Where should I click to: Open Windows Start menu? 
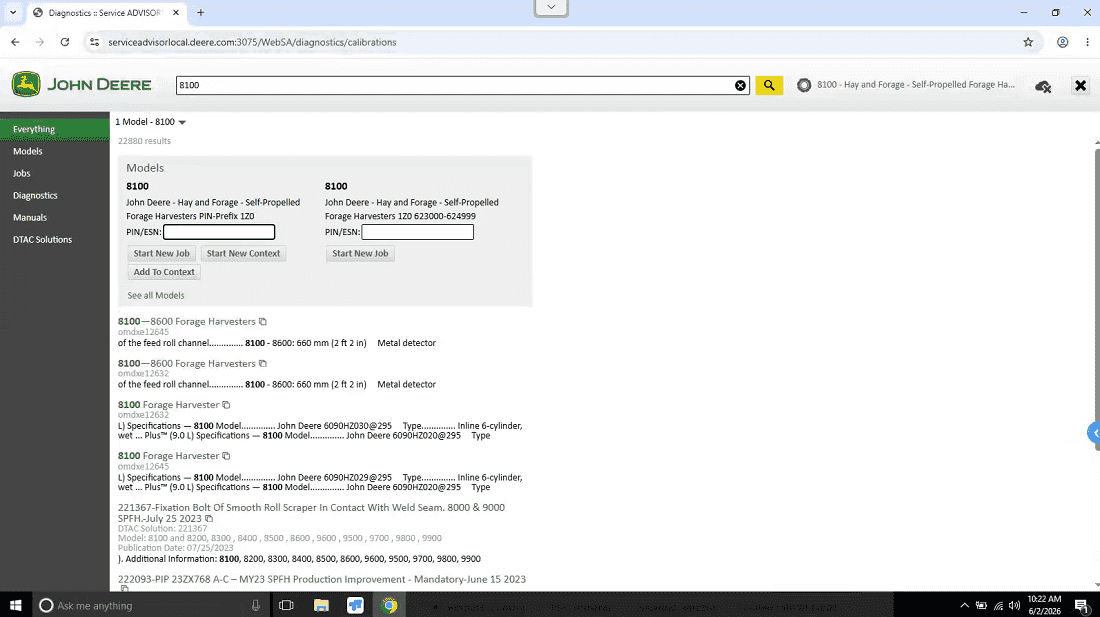(15, 605)
